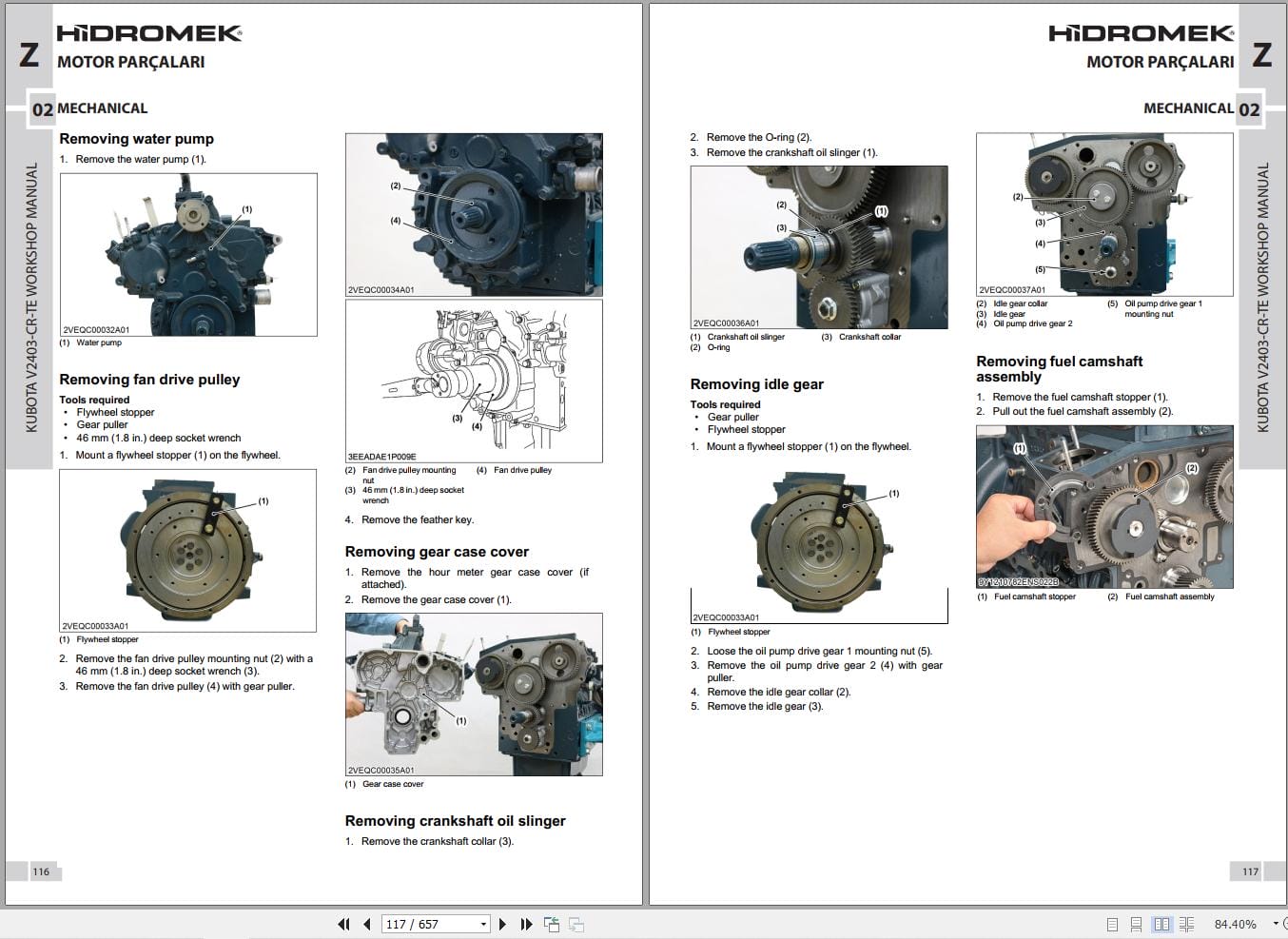
Task: Click the 'Removing idle gear' heading
Action: 756,384
